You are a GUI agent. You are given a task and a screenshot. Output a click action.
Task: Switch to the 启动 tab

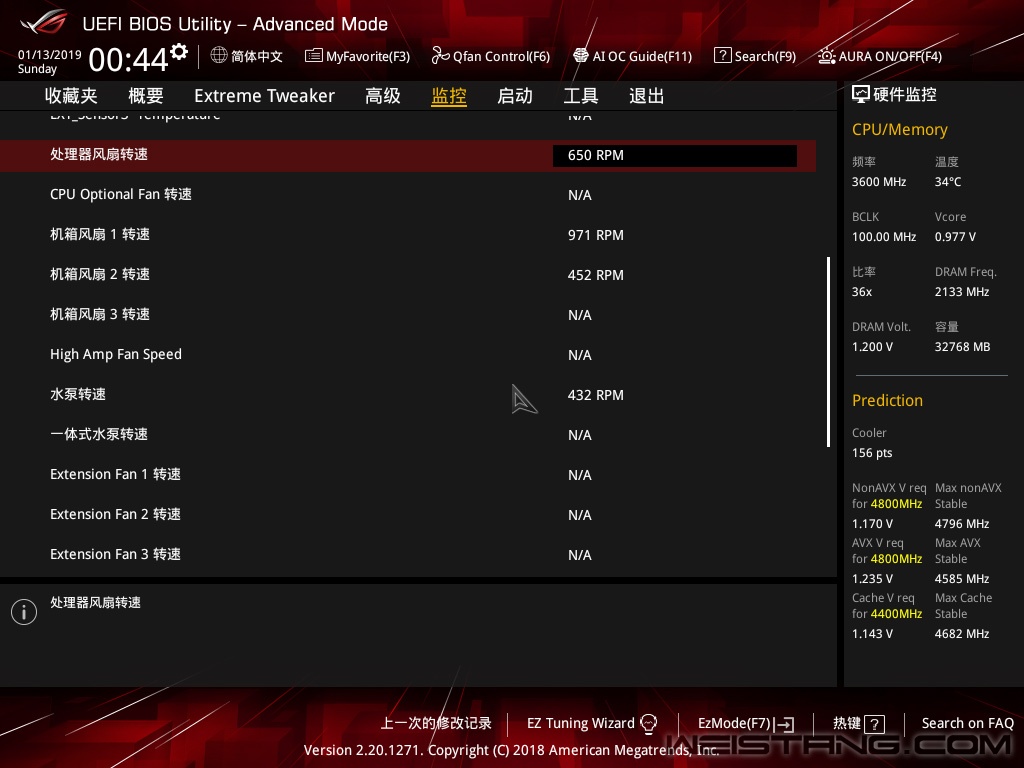click(515, 96)
